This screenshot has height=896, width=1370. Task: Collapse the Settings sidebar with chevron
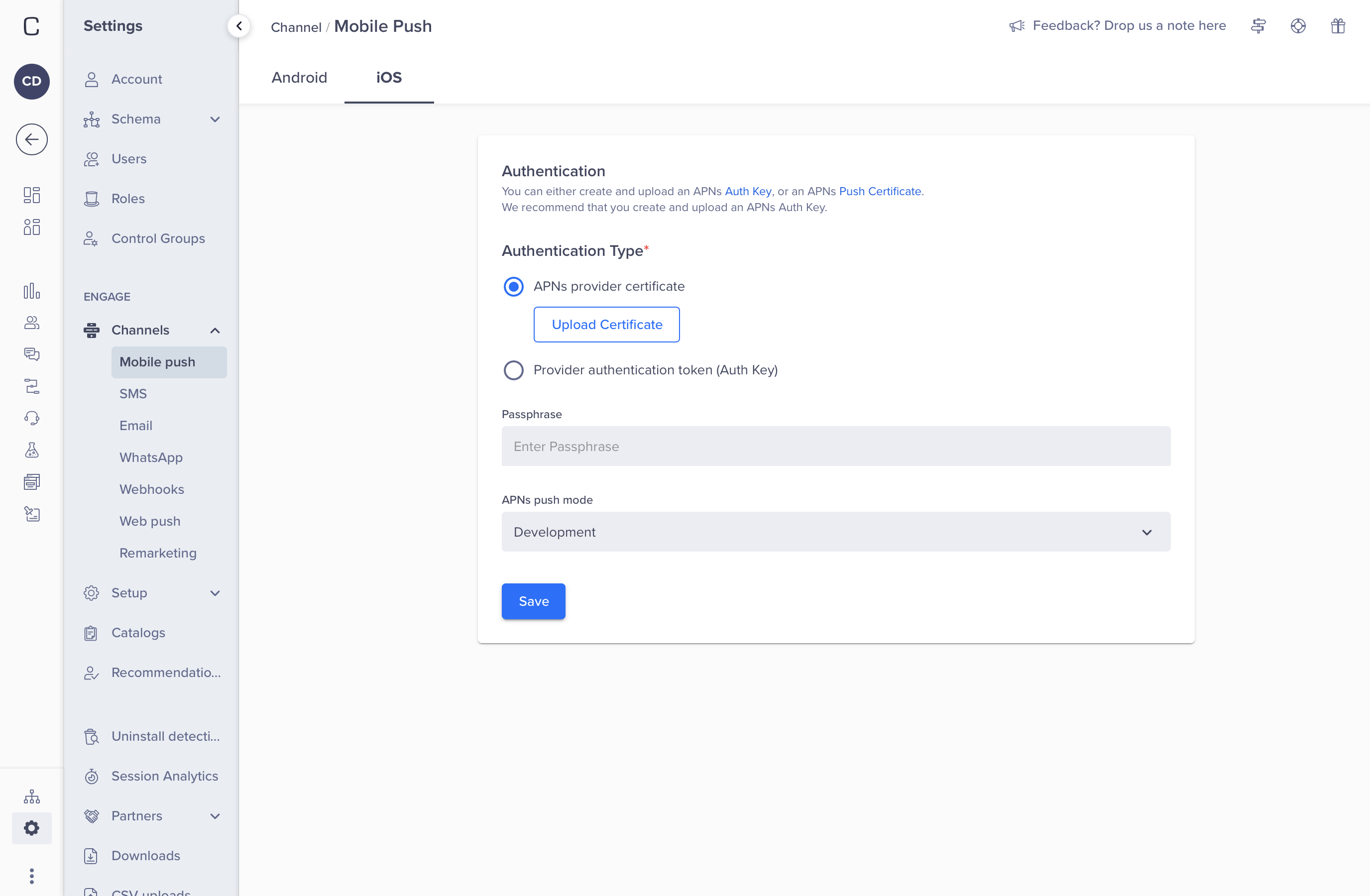point(239,26)
